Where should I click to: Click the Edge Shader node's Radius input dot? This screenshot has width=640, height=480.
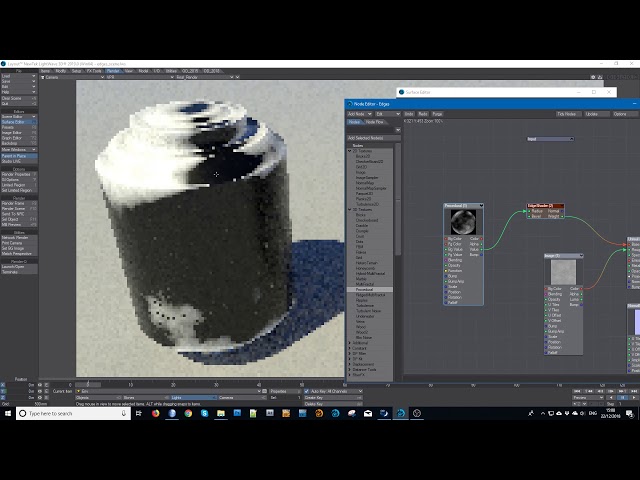coord(529,211)
